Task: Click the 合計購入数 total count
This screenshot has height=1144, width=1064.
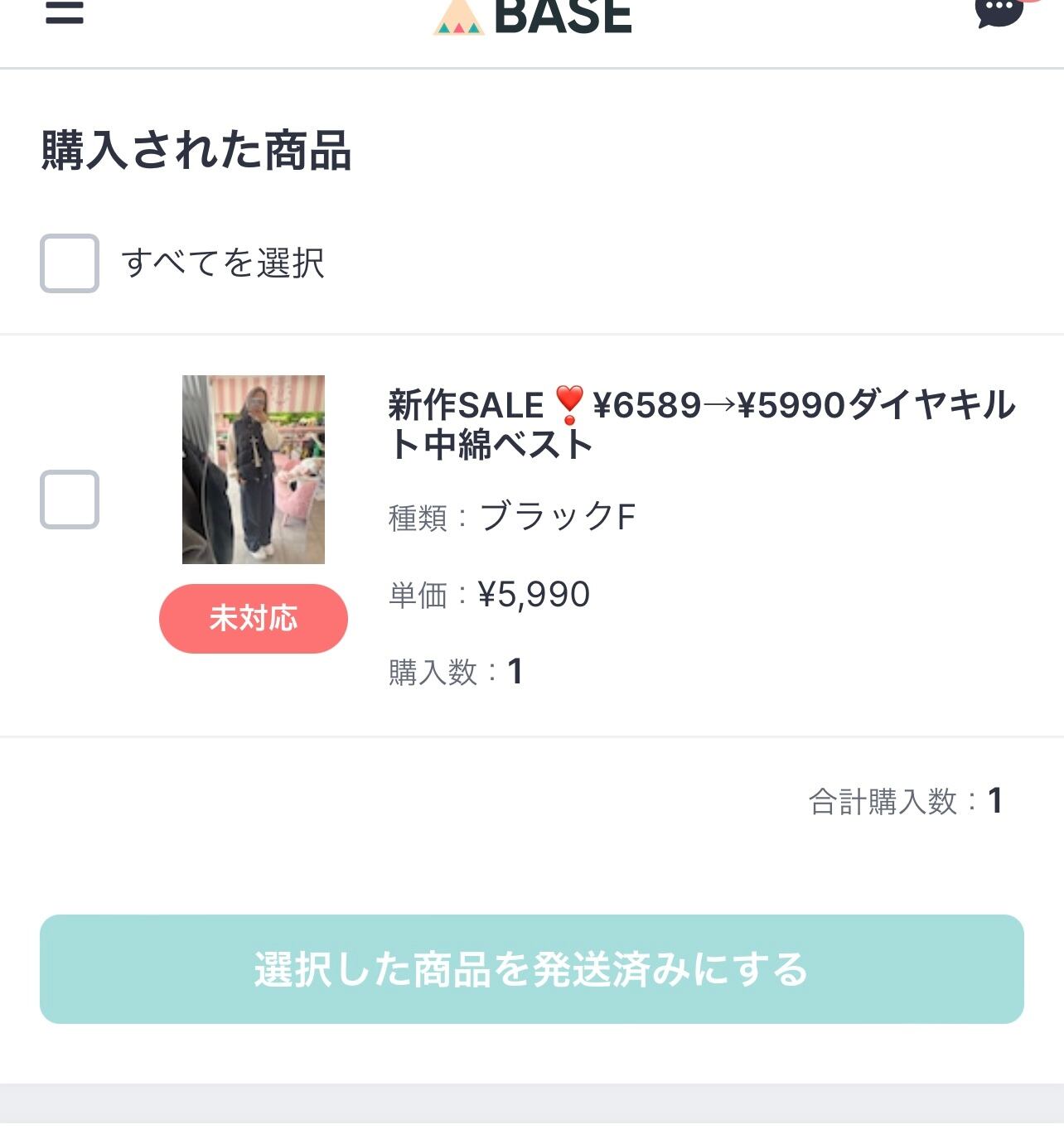Action: [906, 801]
